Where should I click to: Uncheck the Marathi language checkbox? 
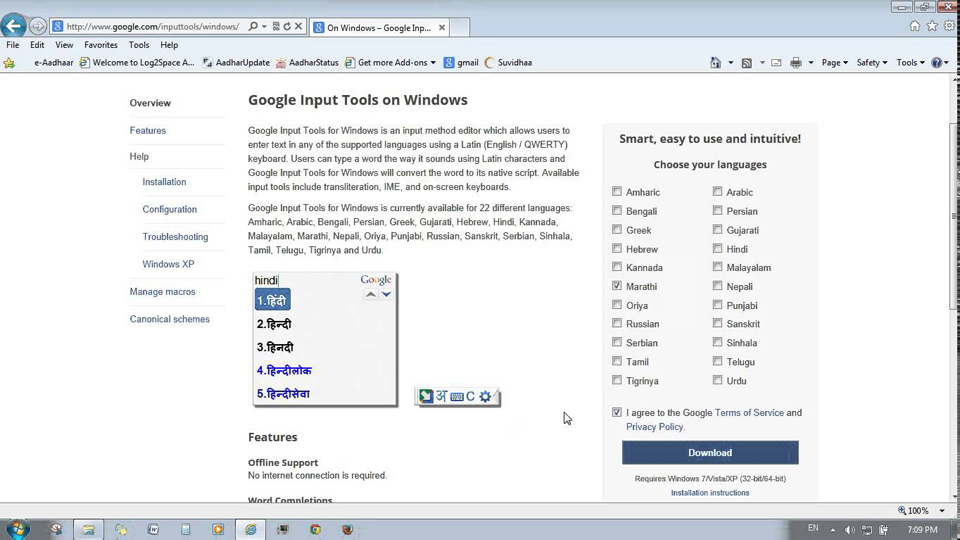[617, 286]
